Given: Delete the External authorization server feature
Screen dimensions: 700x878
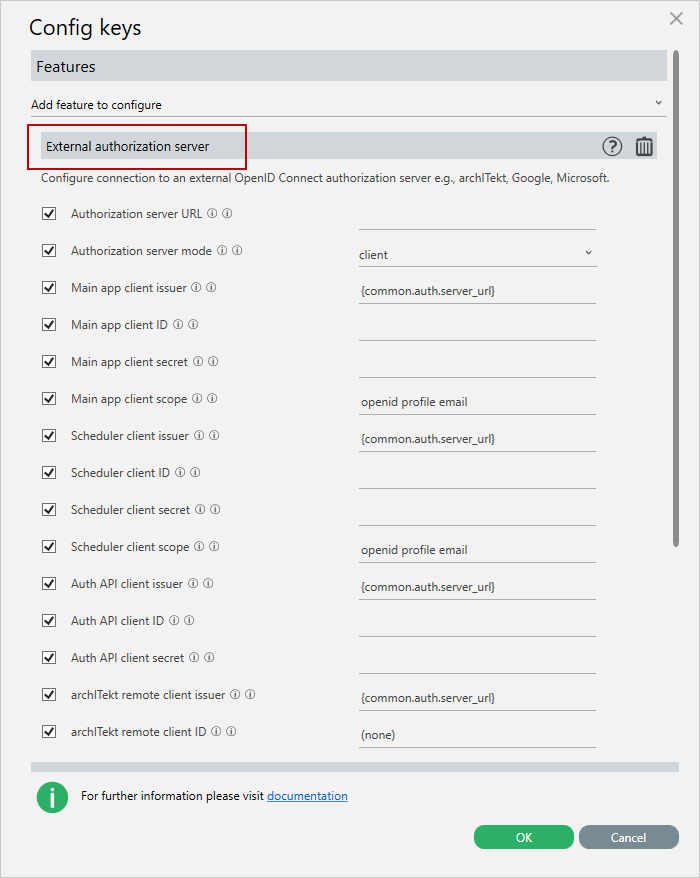Looking at the screenshot, I should pos(644,147).
